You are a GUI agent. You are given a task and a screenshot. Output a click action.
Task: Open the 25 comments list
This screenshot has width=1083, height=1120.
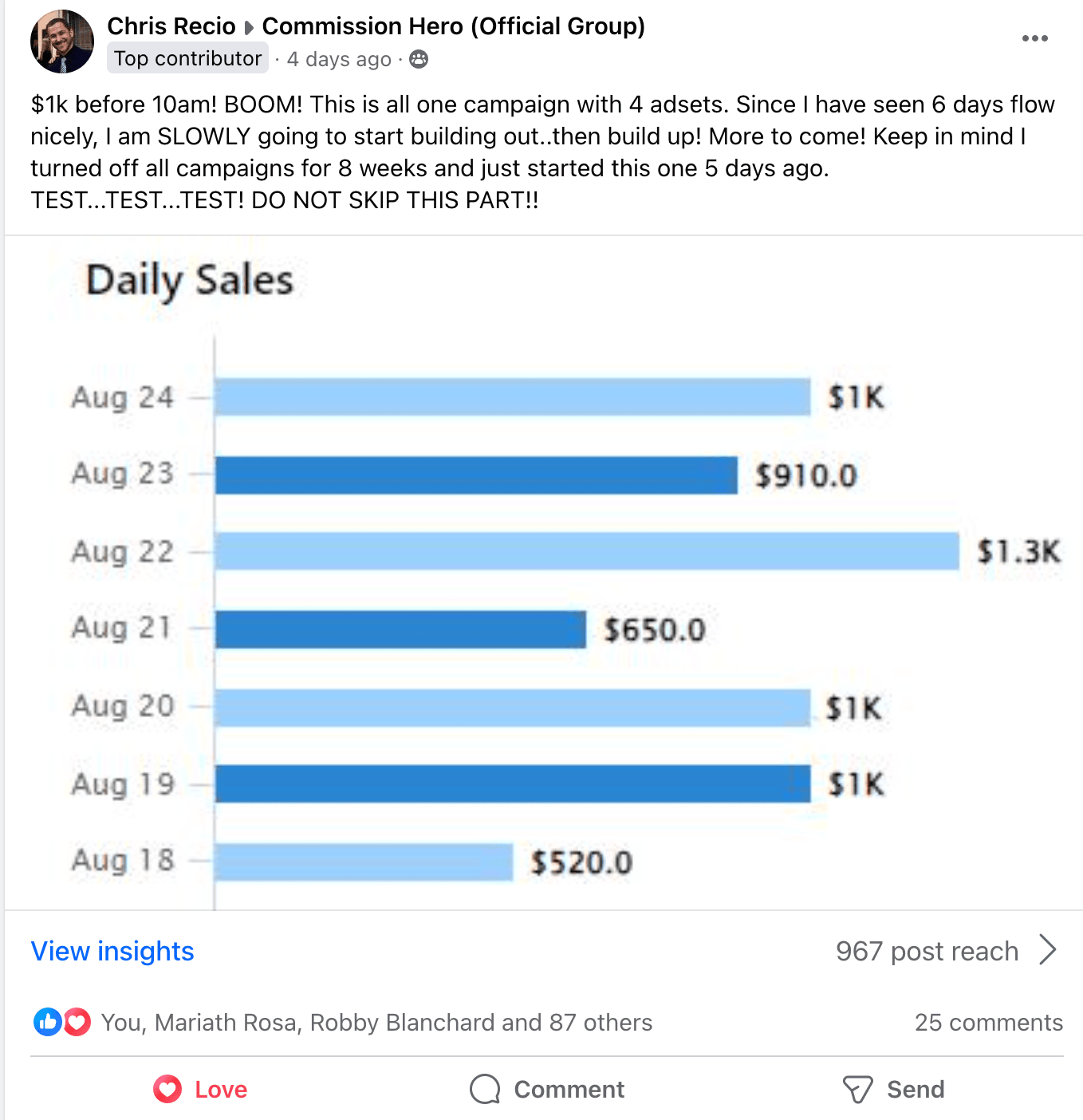coord(988,1022)
